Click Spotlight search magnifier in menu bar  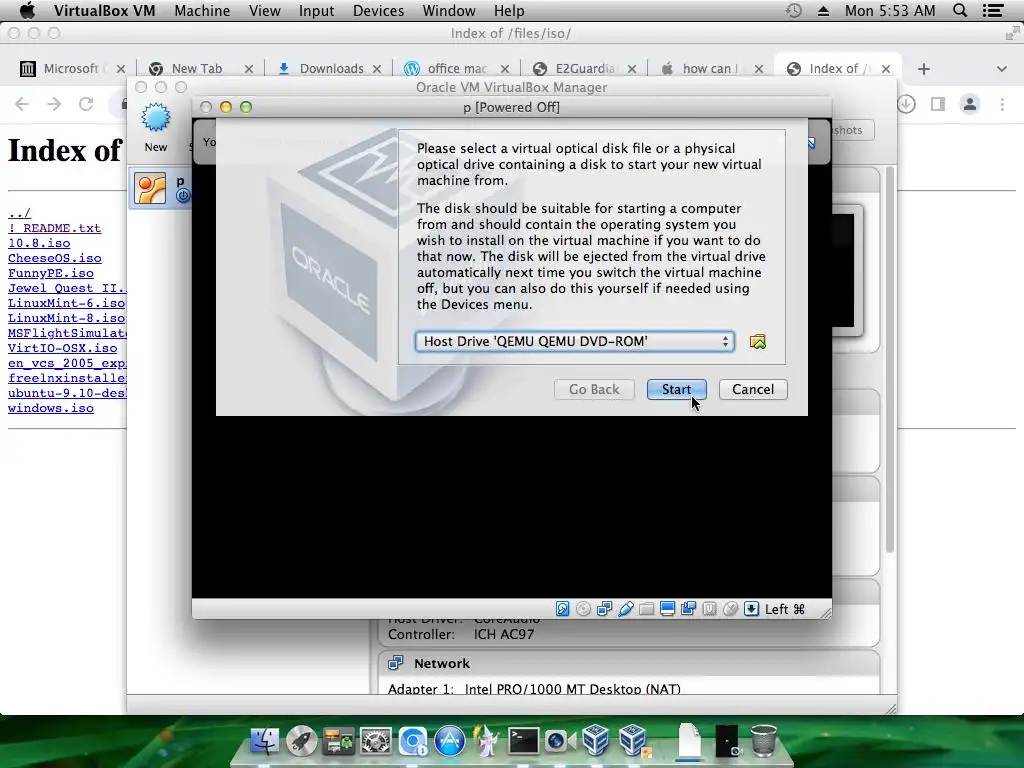[x=959, y=10]
